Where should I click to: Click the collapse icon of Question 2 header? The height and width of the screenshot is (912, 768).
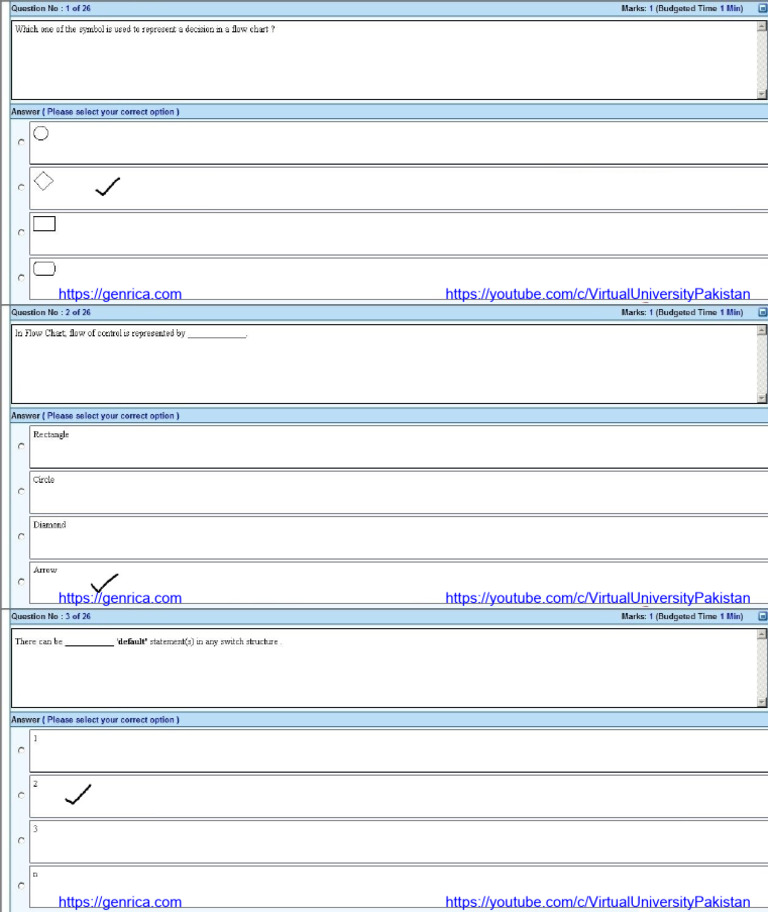(x=762, y=312)
